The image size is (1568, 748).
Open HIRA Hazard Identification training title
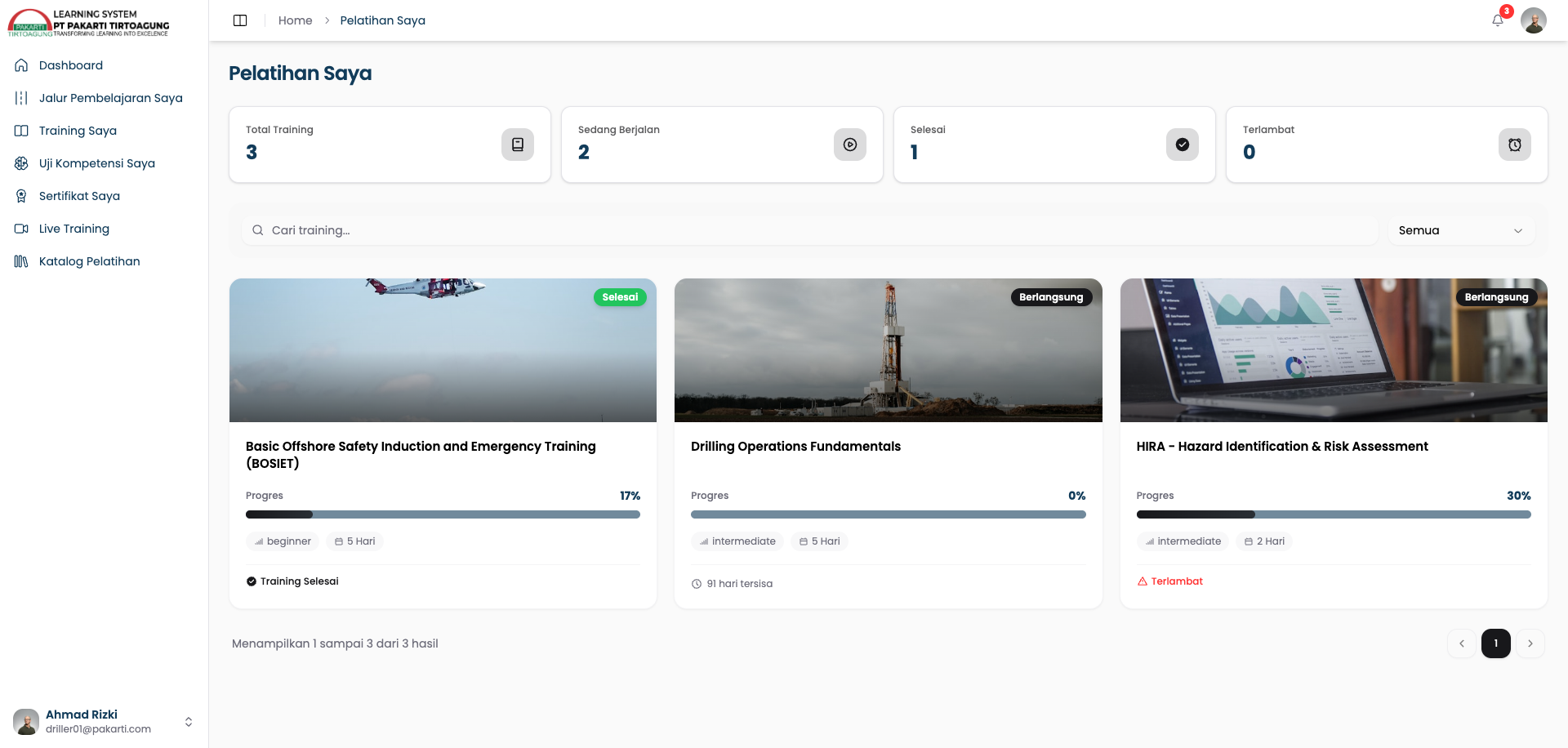1282,447
